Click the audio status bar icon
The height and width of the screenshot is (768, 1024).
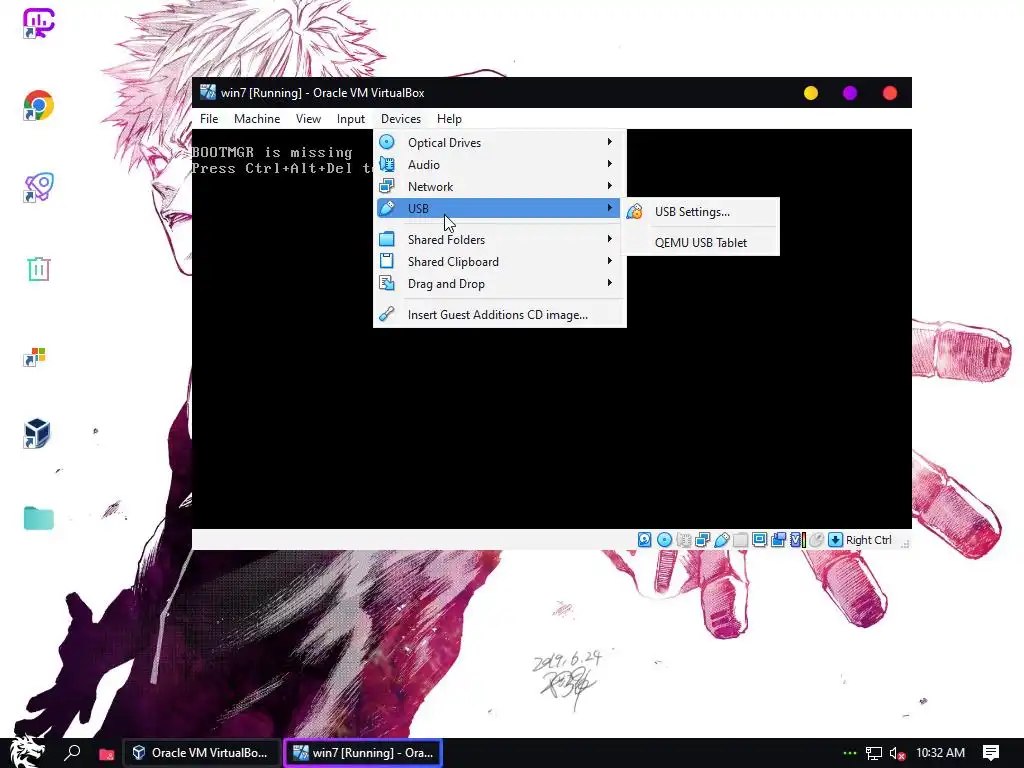pyautogui.click(x=684, y=540)
